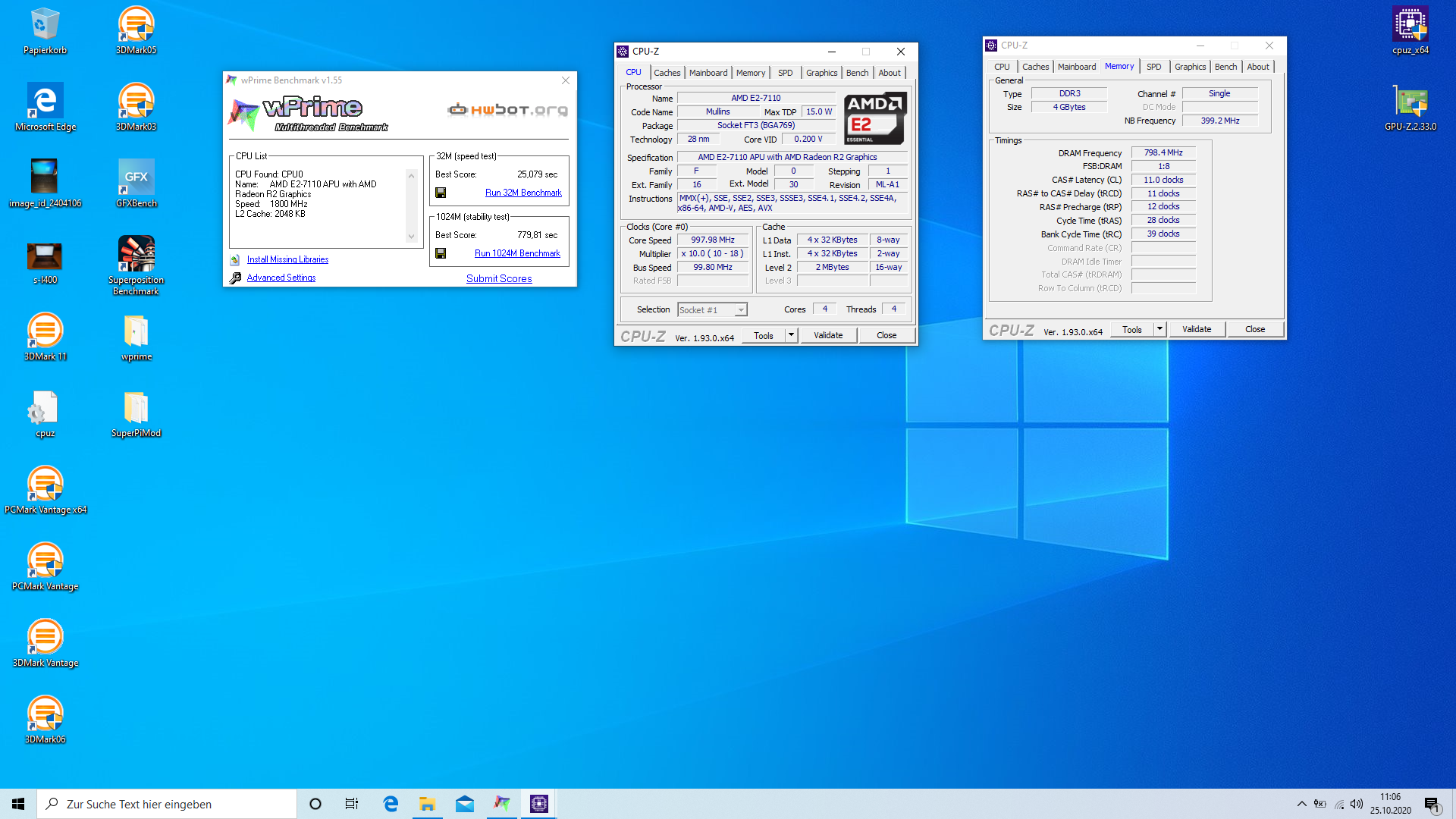Launch GFXBench desktop shortcut
The image size is (1456, 819).
click(136, 184)
